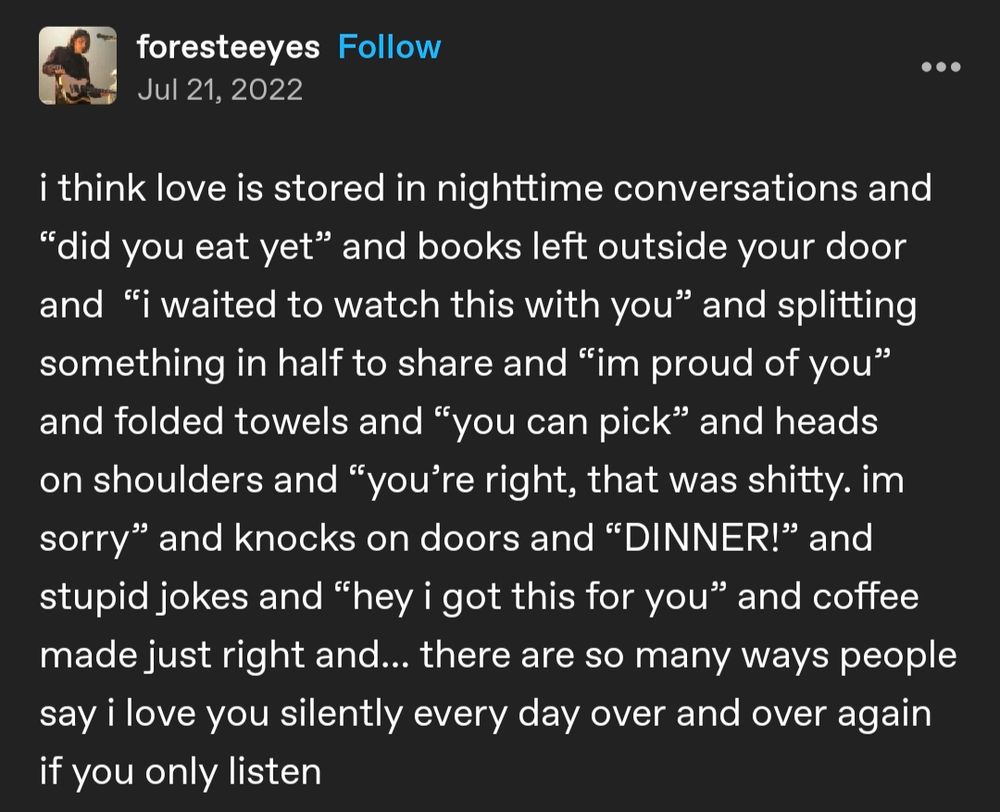Click the foresteeyes profile avatar

pyautogui.click(x=78, y=66)
